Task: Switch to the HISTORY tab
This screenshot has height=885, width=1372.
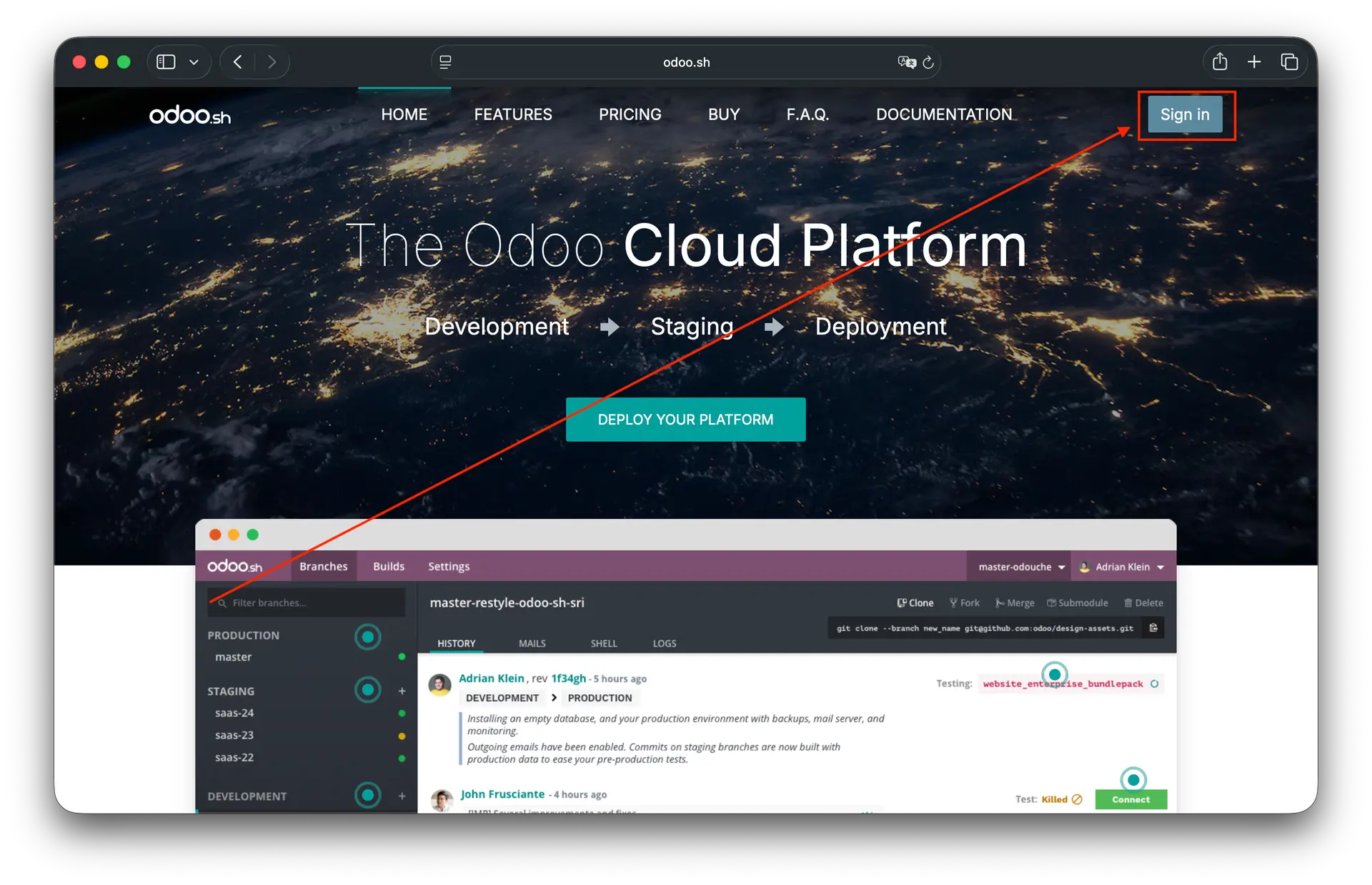Action: click(457, 643)
